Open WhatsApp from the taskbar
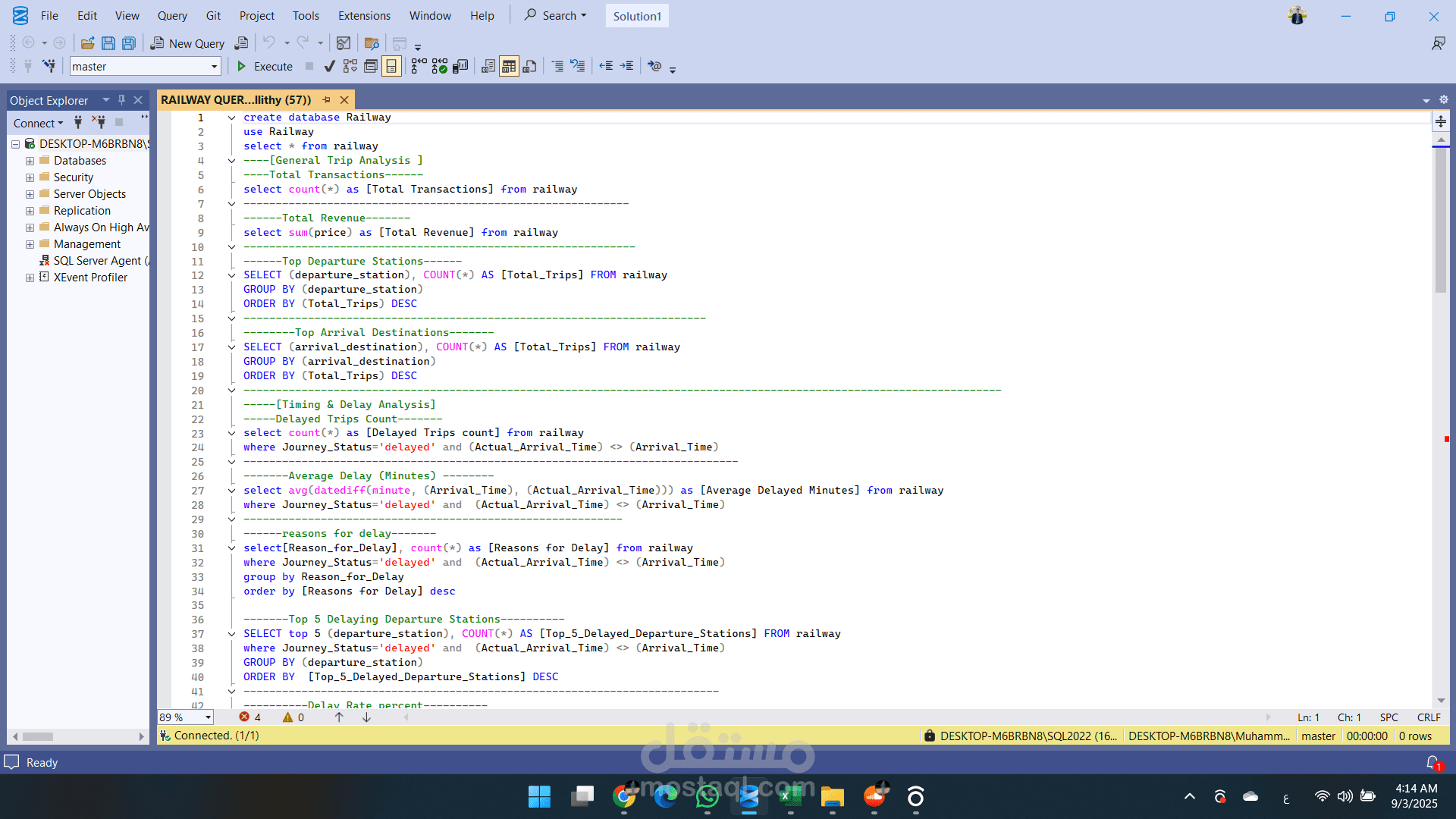1456x819 pixels. (708, 797)
